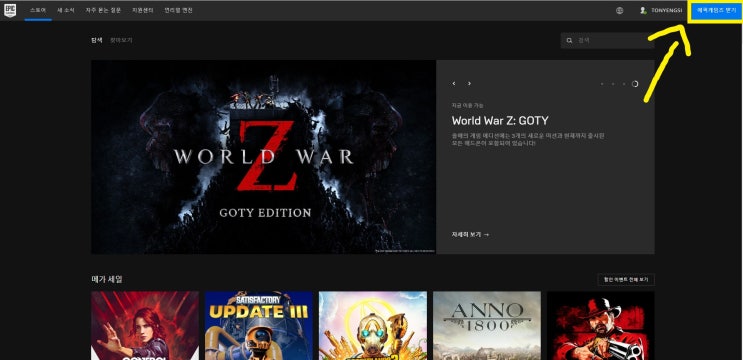
Task: Select the 탐색 discover sub-tab
Action: [x=97, y=40]
